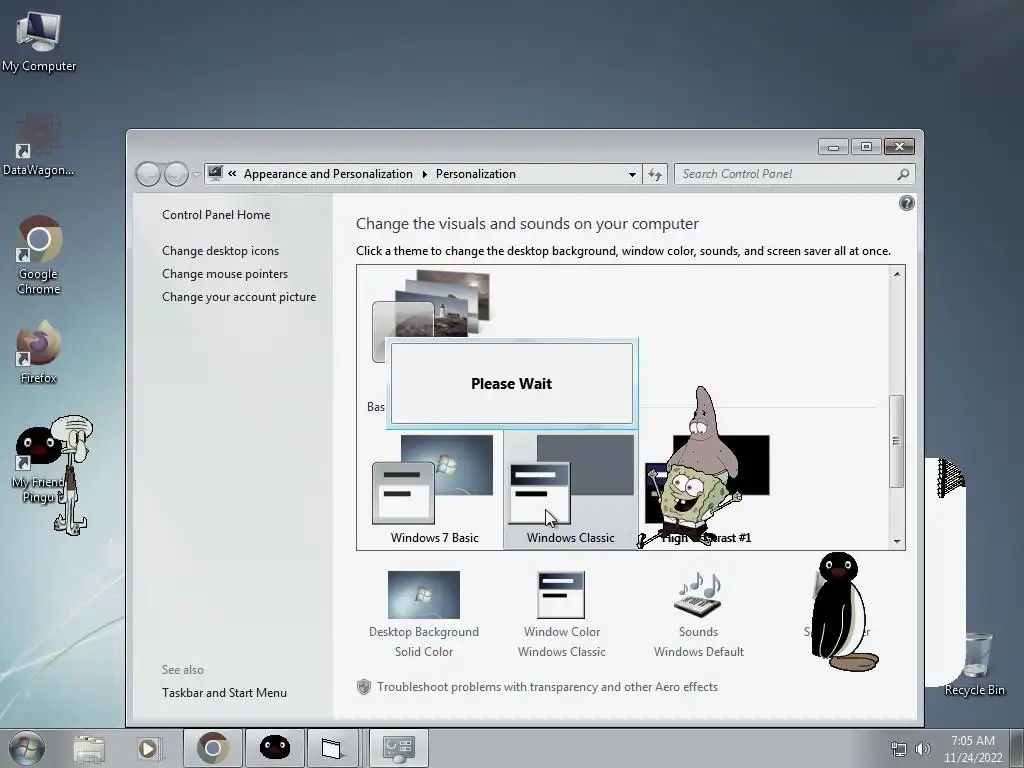Open the Recycle Bin on the desktop
The image size is (1024, 768).
(x=974, y=664)
